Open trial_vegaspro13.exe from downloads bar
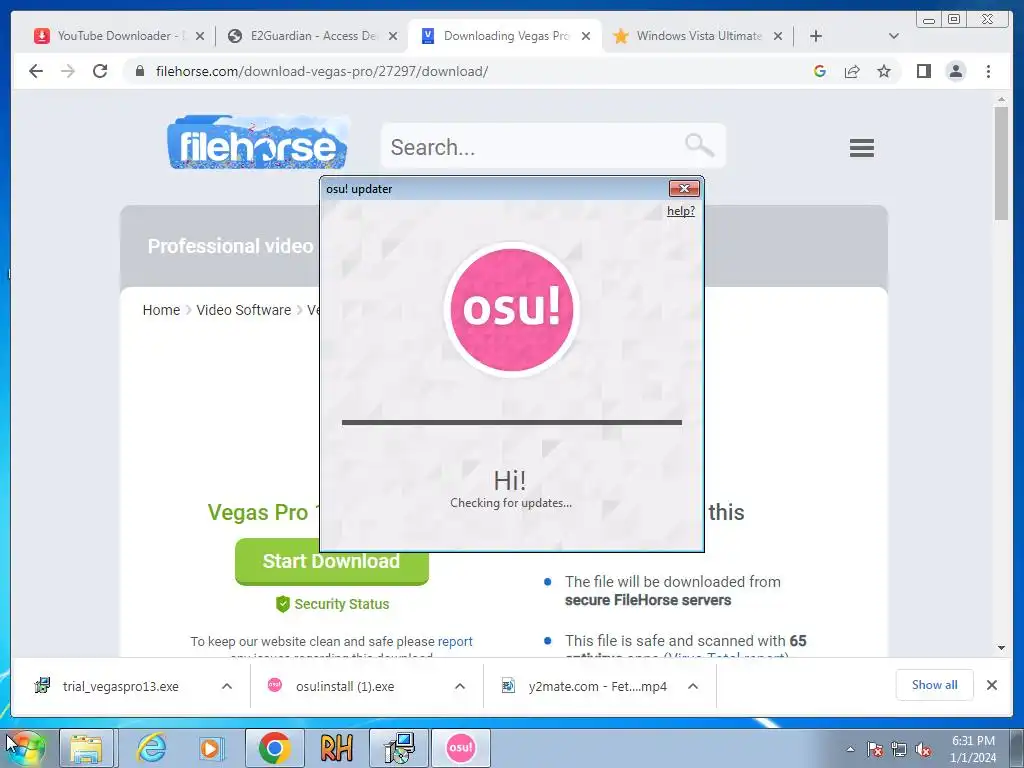Image resolution: width=1024 pixels, height=768 pixels. (x=121, y=686)
